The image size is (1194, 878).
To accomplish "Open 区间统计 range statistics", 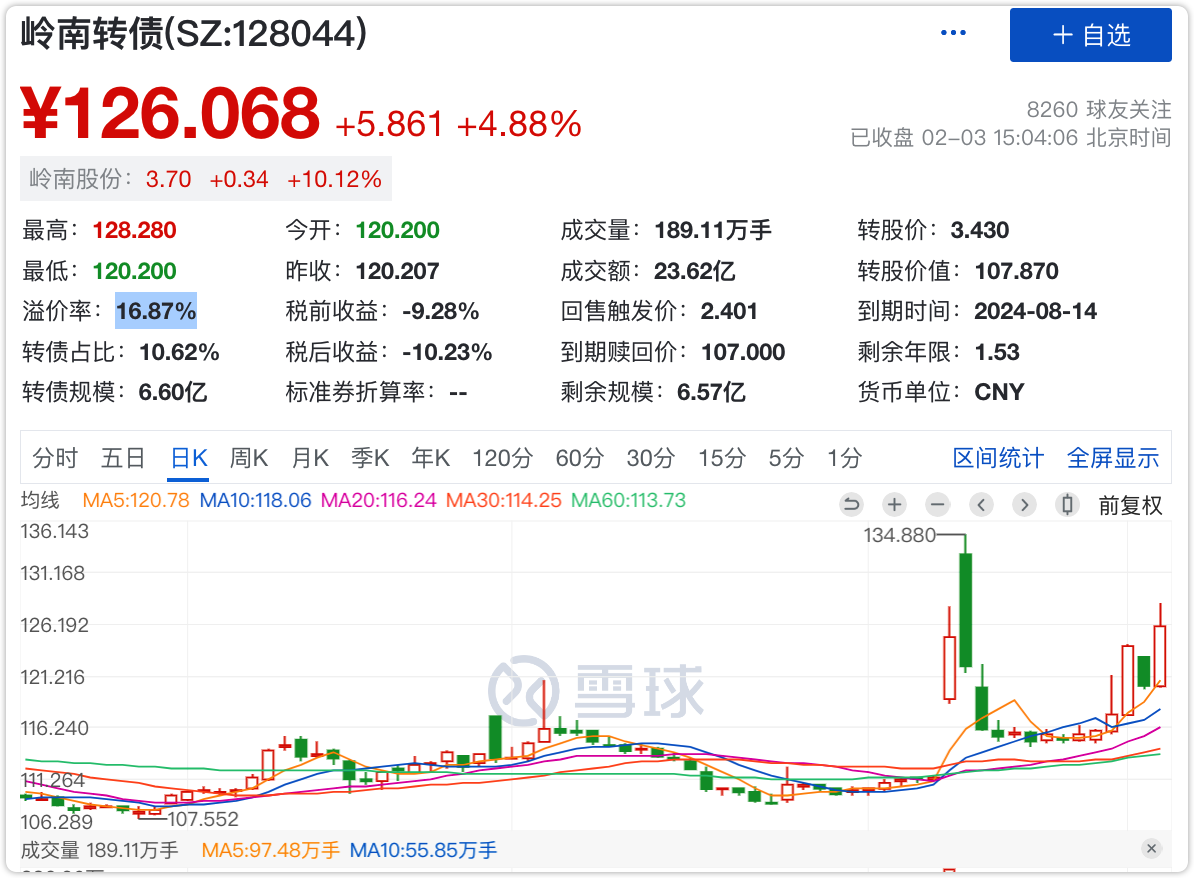I will pyautogui.click(x=998, y=458).
